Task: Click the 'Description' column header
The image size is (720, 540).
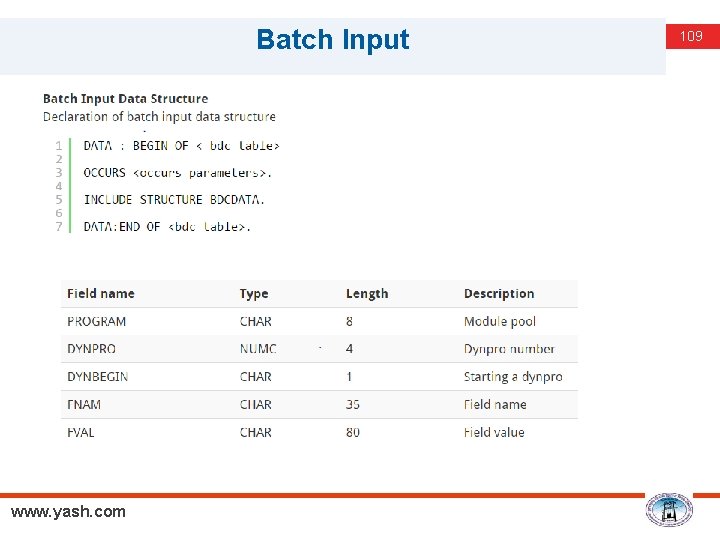Action: click(x=499, y=293)
